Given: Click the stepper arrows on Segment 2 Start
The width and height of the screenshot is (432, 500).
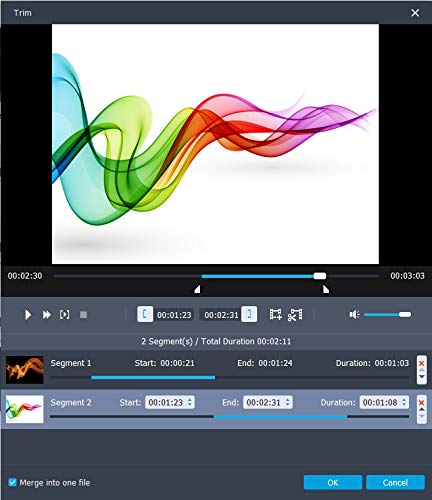Looking at the screenshot, I should click(190, 403).
